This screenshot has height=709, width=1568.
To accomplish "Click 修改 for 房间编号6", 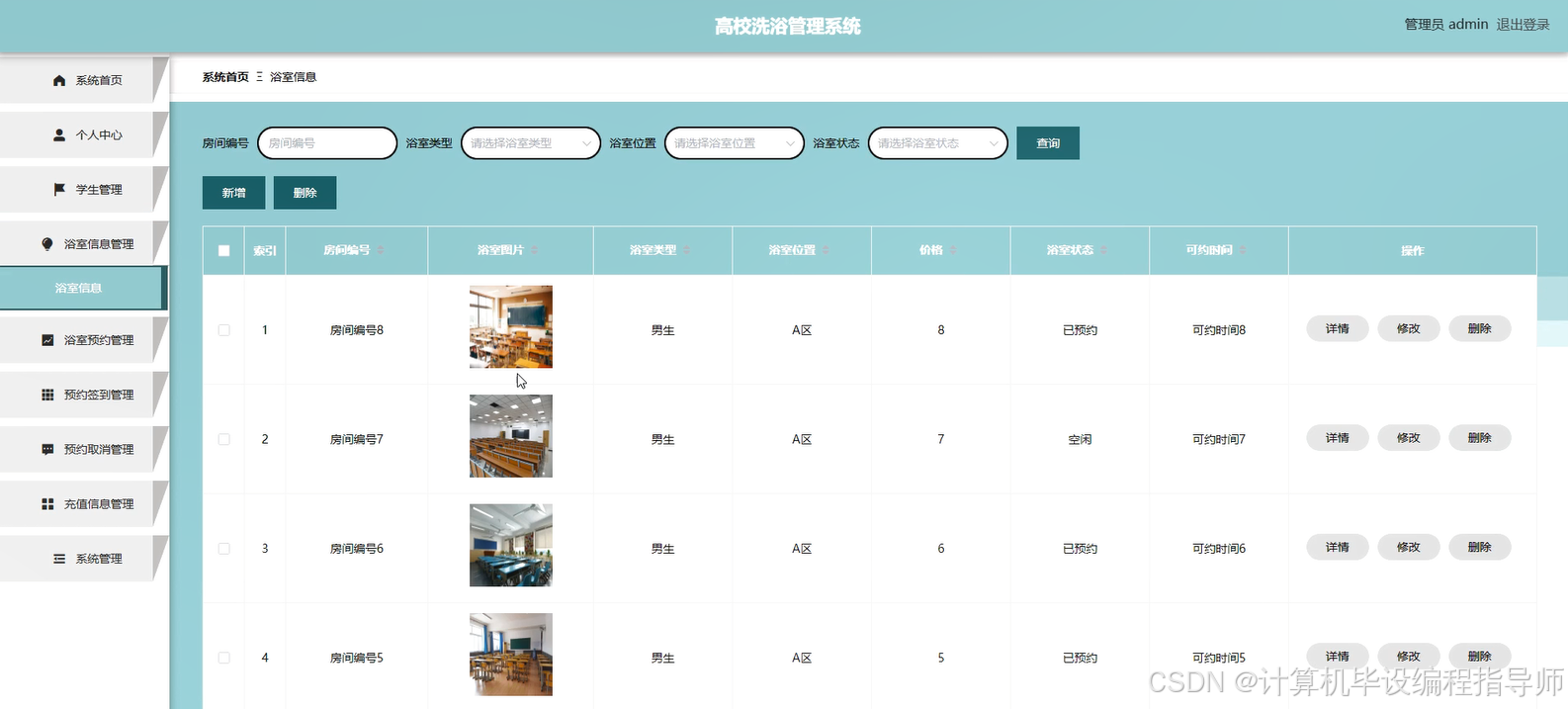I will tap(1409, 547).
